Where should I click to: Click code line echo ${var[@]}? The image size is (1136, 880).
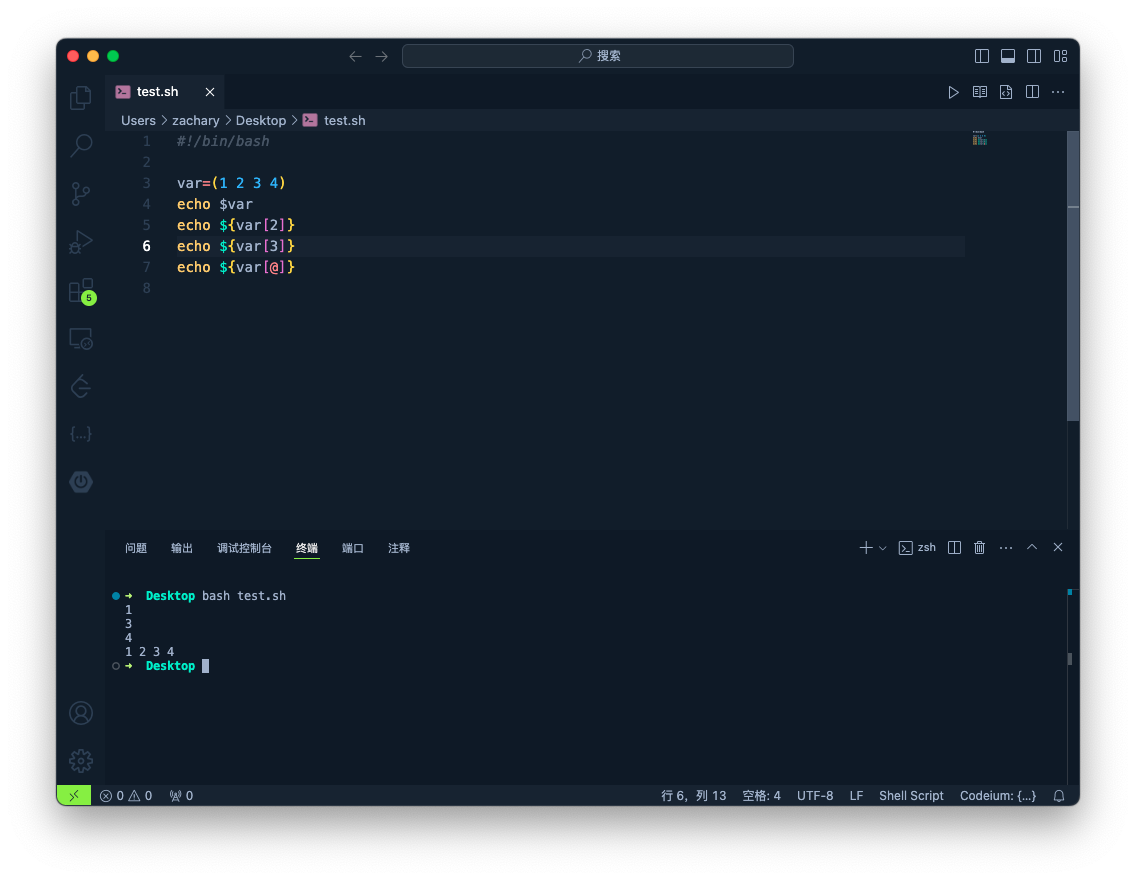tap(235, 267)
